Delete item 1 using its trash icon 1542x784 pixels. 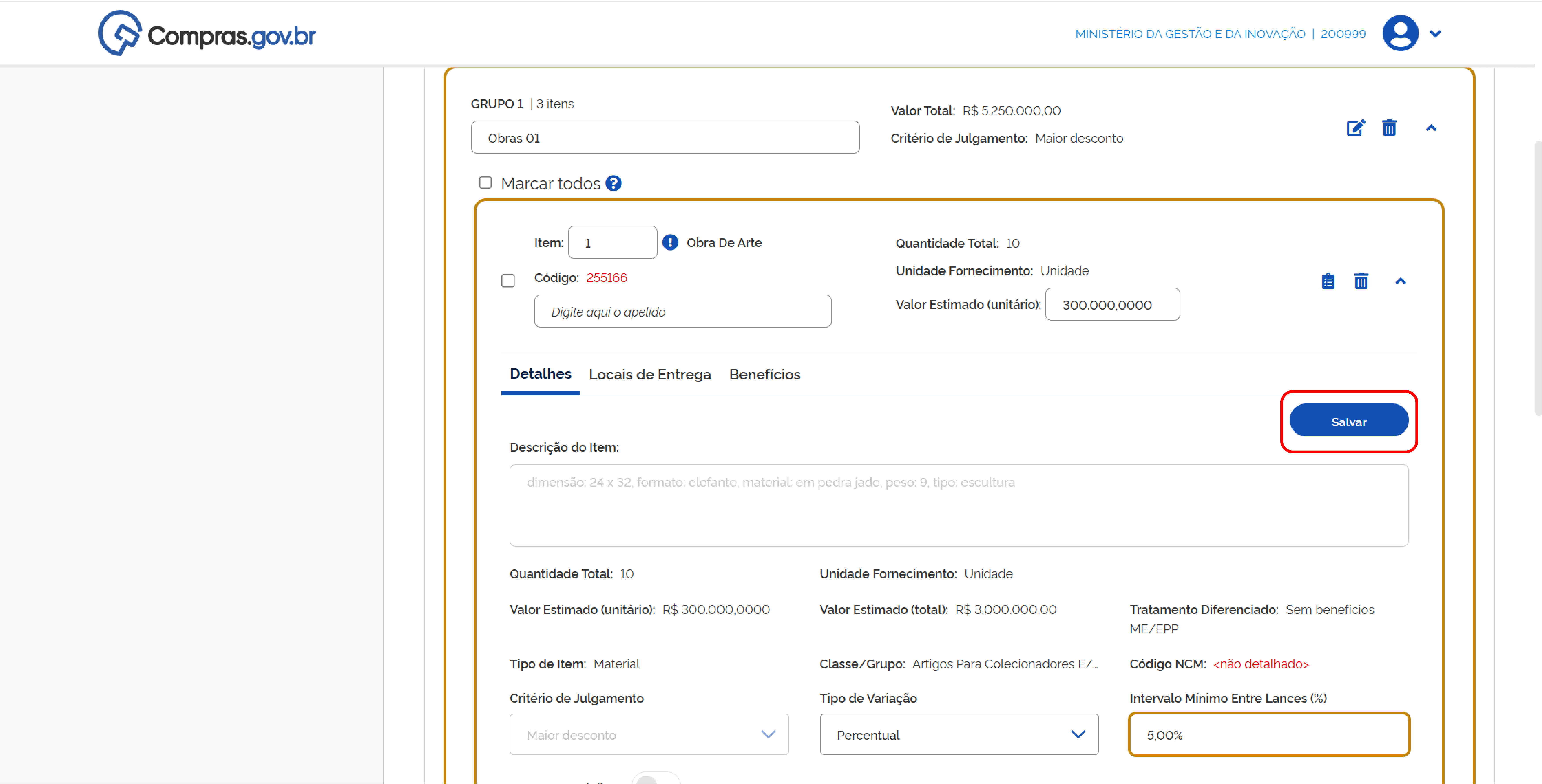(1361, 281)
